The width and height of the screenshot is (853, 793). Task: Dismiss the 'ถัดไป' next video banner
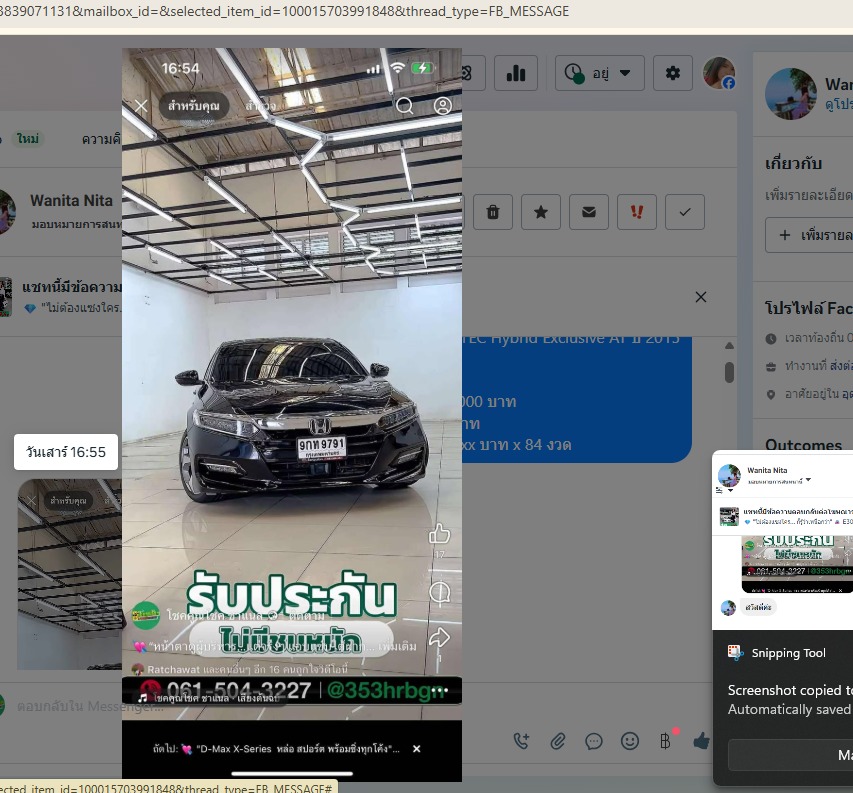click(x=417, y=748)
